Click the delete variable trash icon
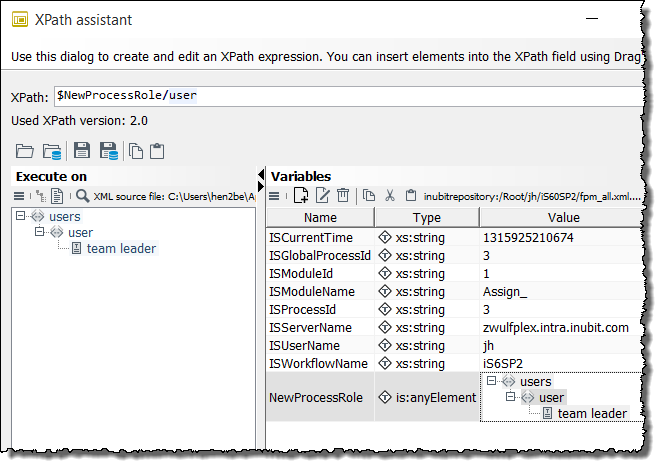This screenshot has width=663, height=470. pyautogui.click(x=343, y=196)
